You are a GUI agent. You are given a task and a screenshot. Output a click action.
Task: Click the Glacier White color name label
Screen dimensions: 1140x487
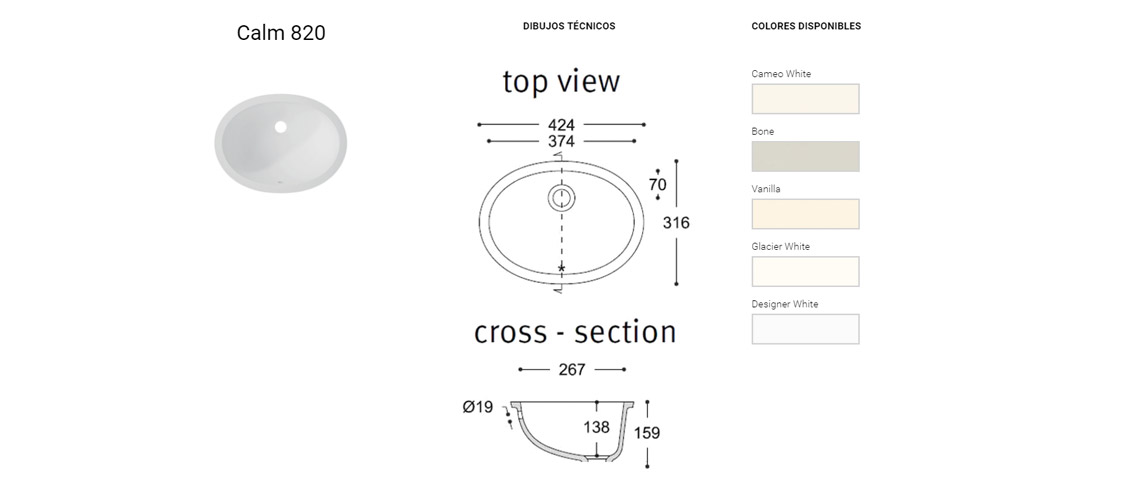pos(781,246)
